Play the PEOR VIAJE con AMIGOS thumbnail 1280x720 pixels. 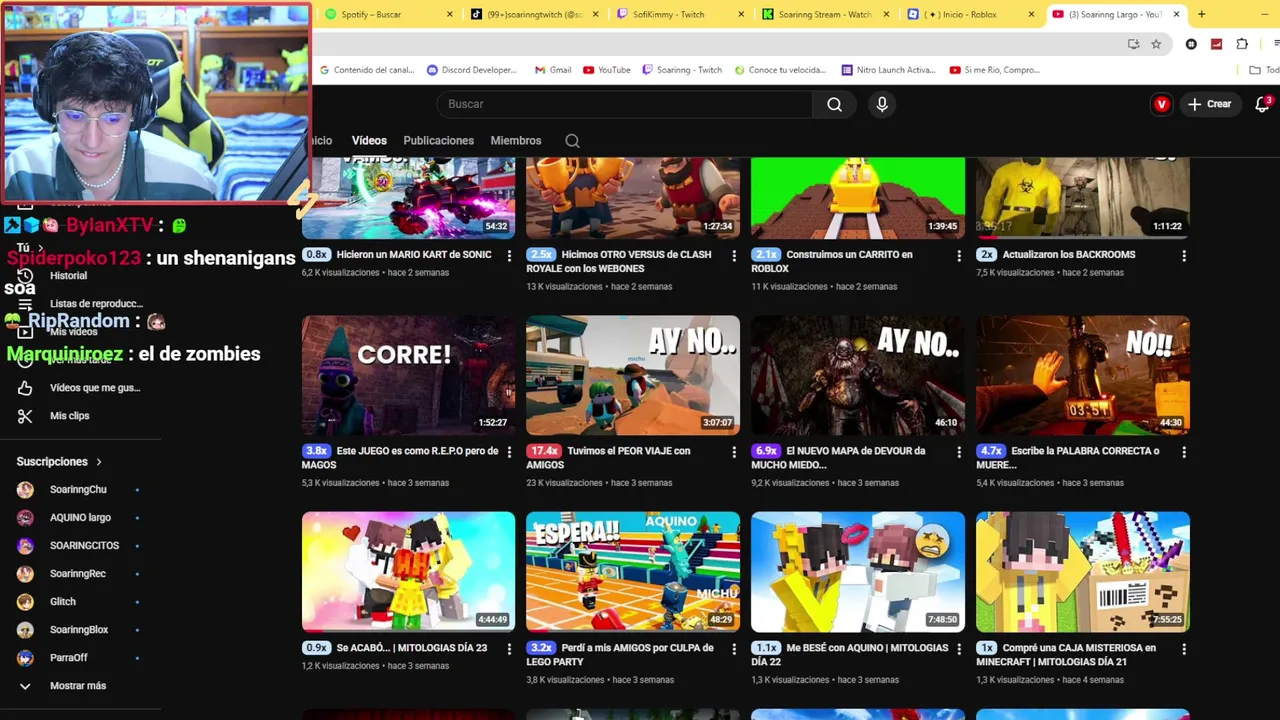[x=633, y=375]
